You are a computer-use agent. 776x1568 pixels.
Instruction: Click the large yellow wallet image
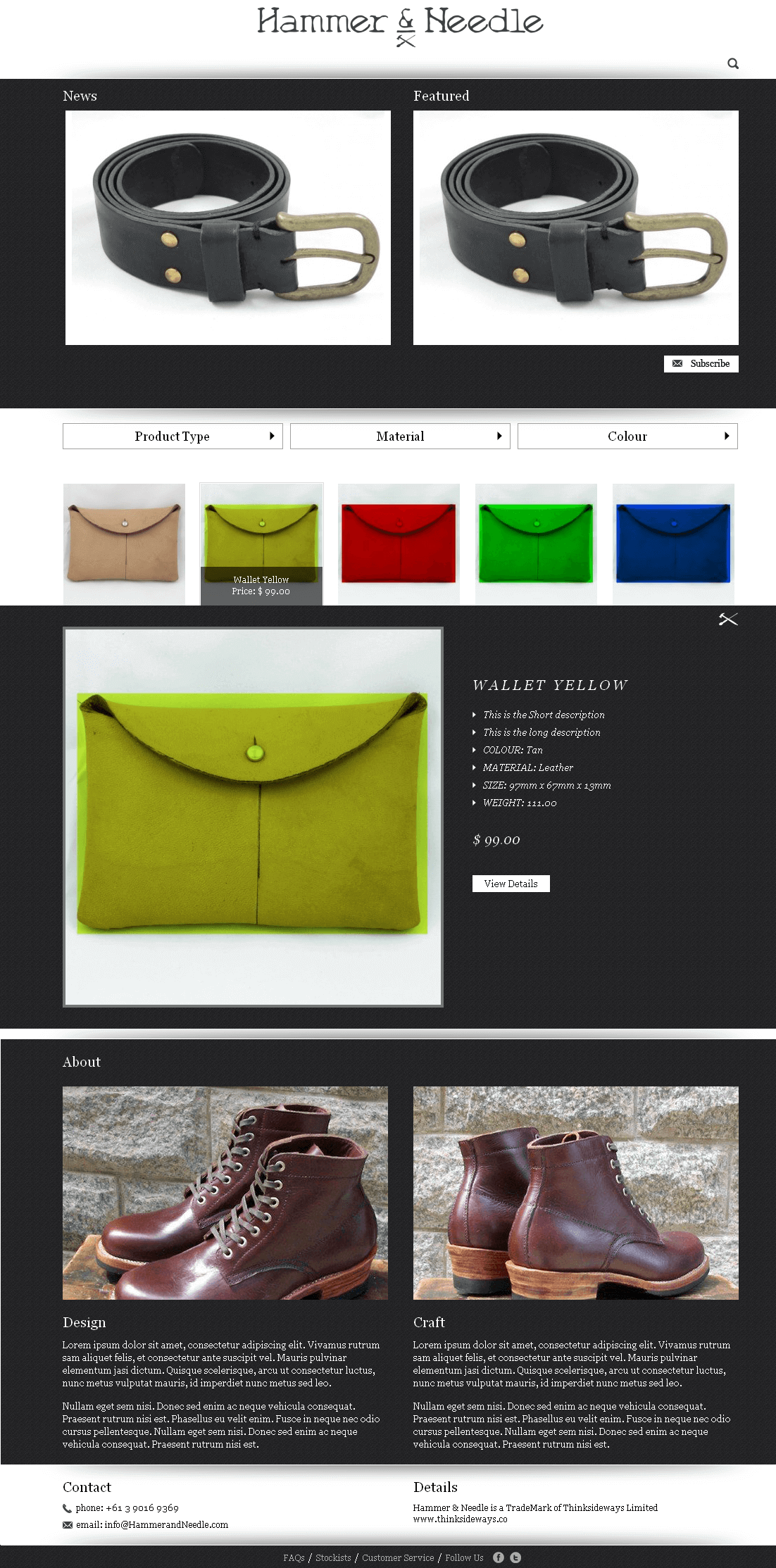[253, 817]
